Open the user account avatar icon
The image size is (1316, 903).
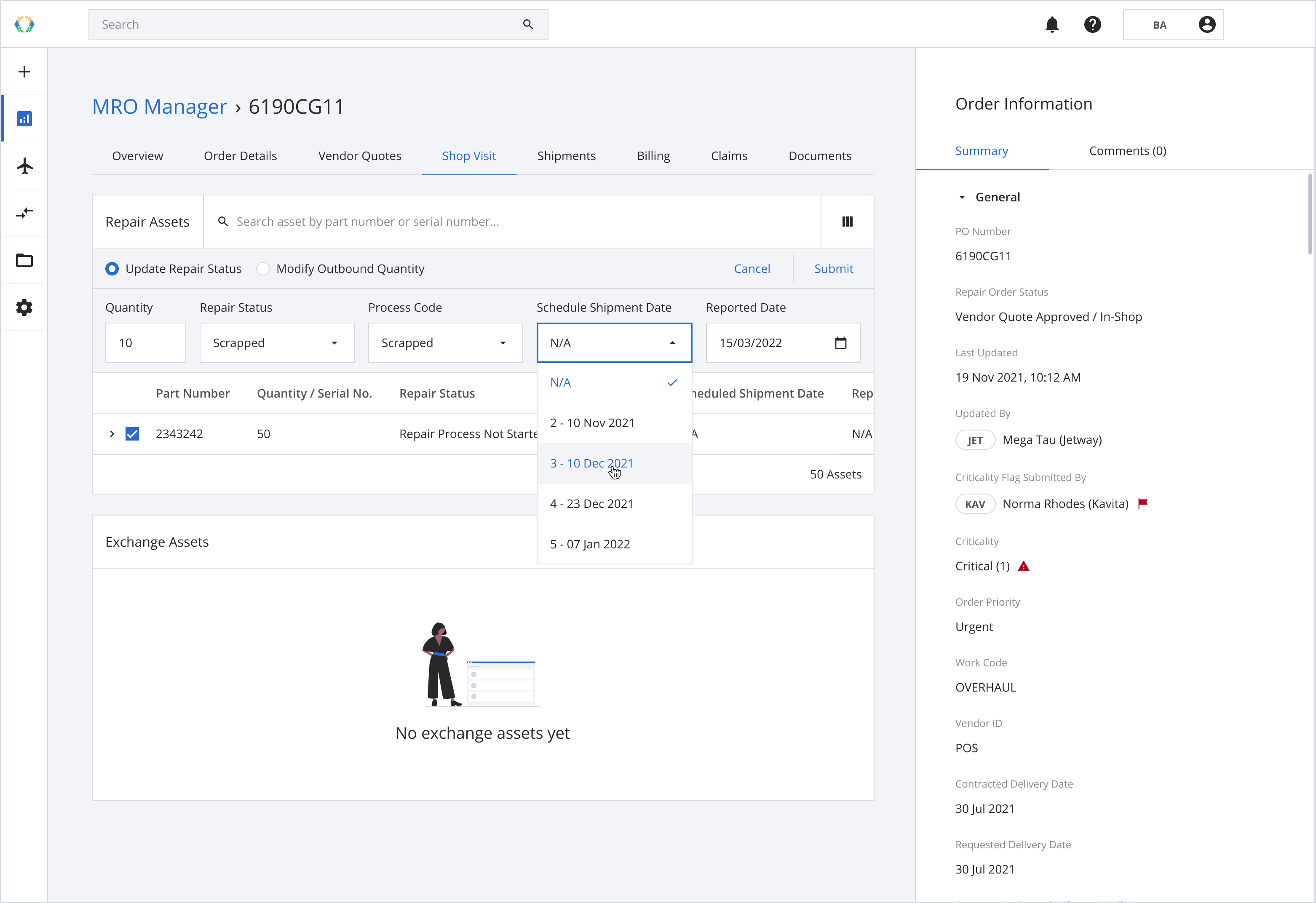pyautogui.click(x=1207, y=24)
